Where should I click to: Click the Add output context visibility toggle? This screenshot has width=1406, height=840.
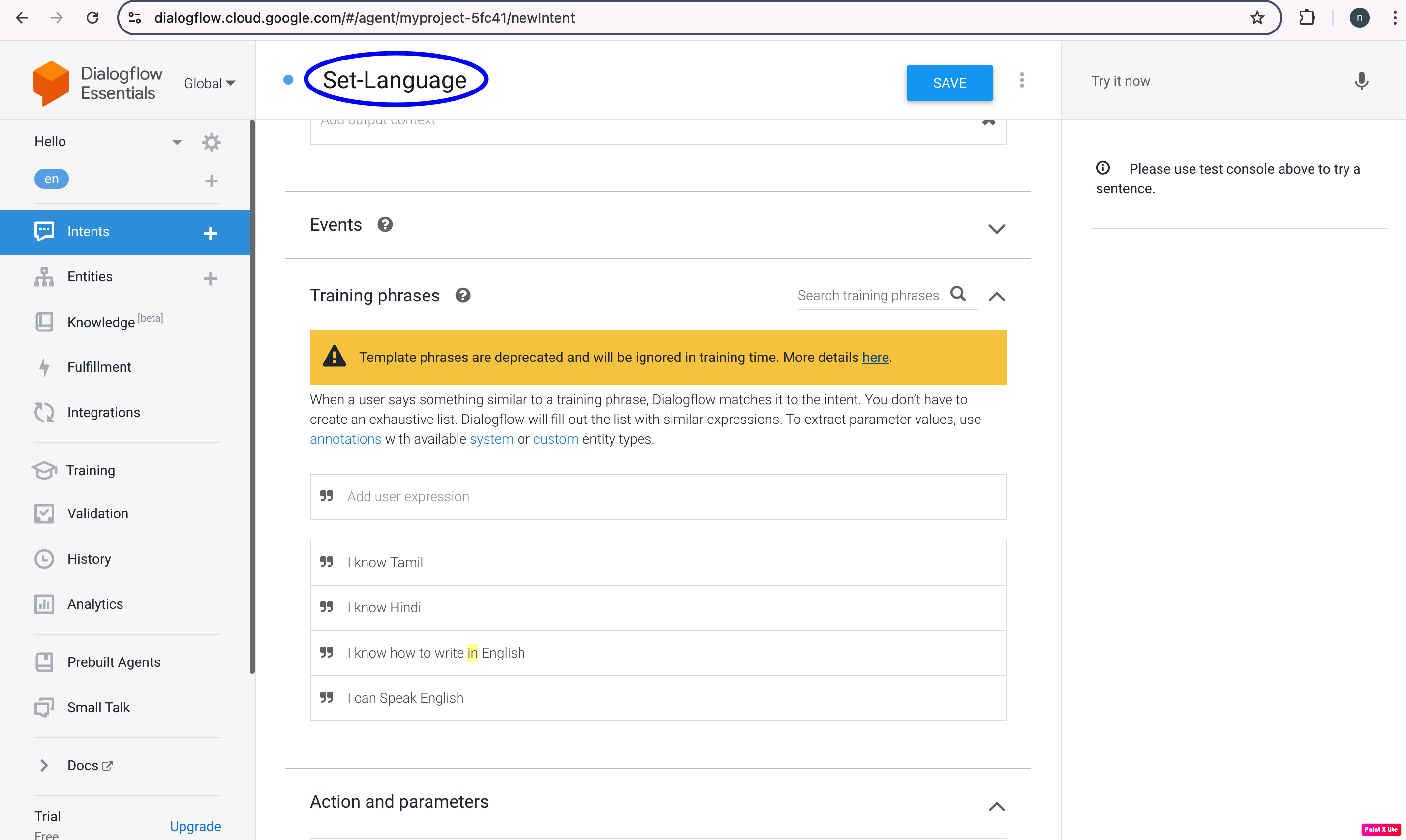click(x=987, y=122)
